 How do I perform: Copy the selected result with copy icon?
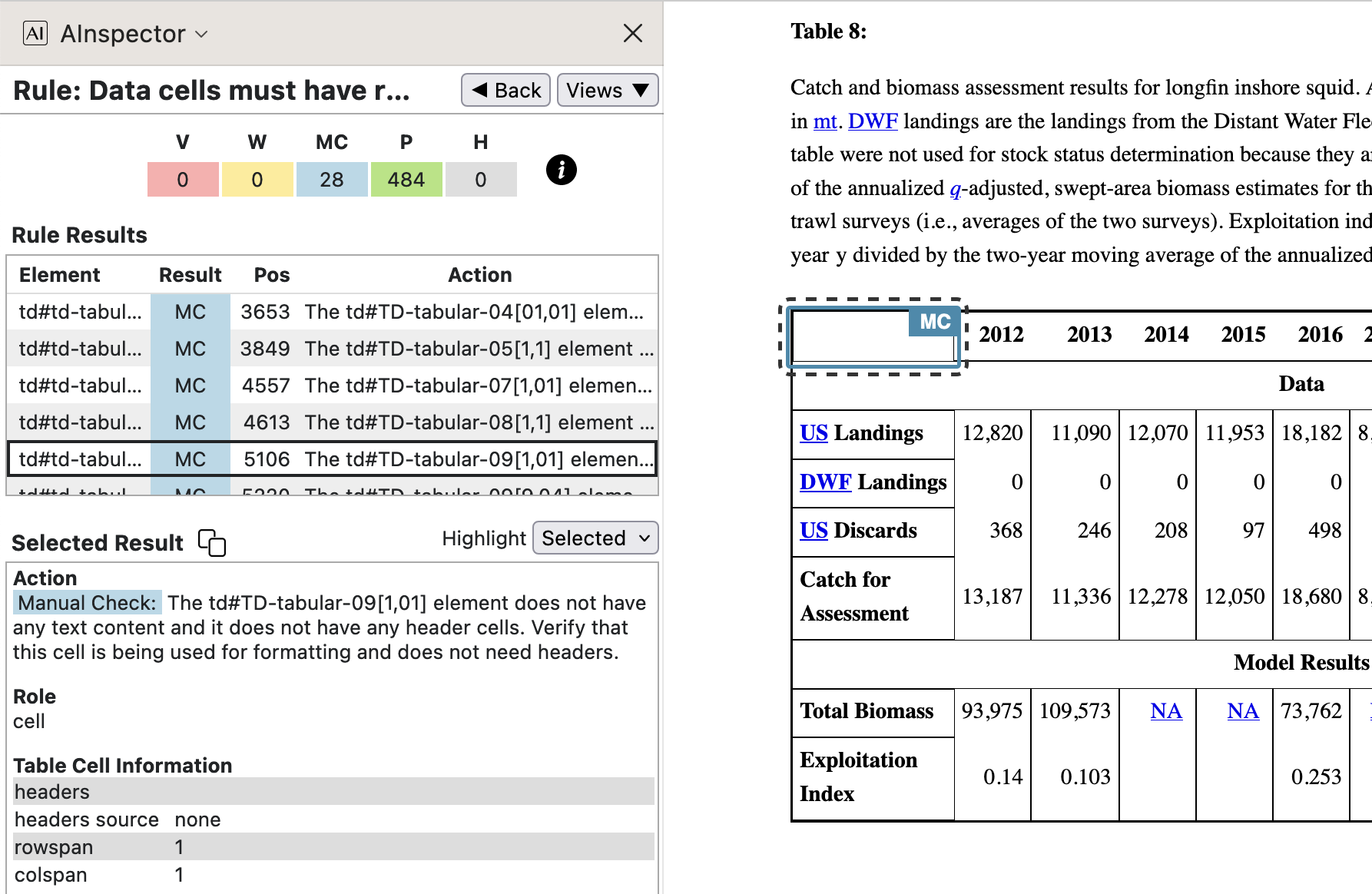[x=212, y=542]
